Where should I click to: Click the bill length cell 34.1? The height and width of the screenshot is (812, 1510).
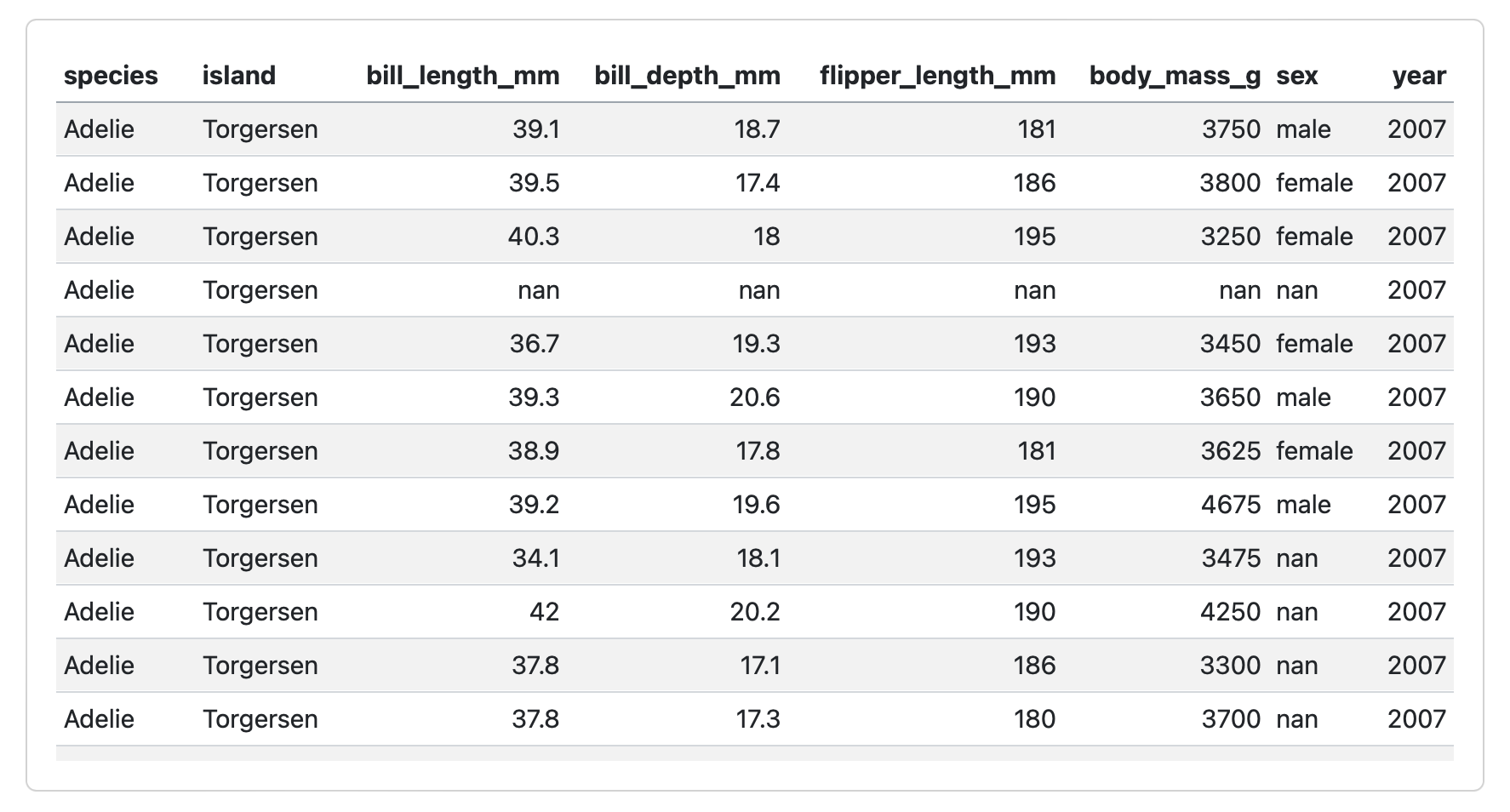click(535, 558)
